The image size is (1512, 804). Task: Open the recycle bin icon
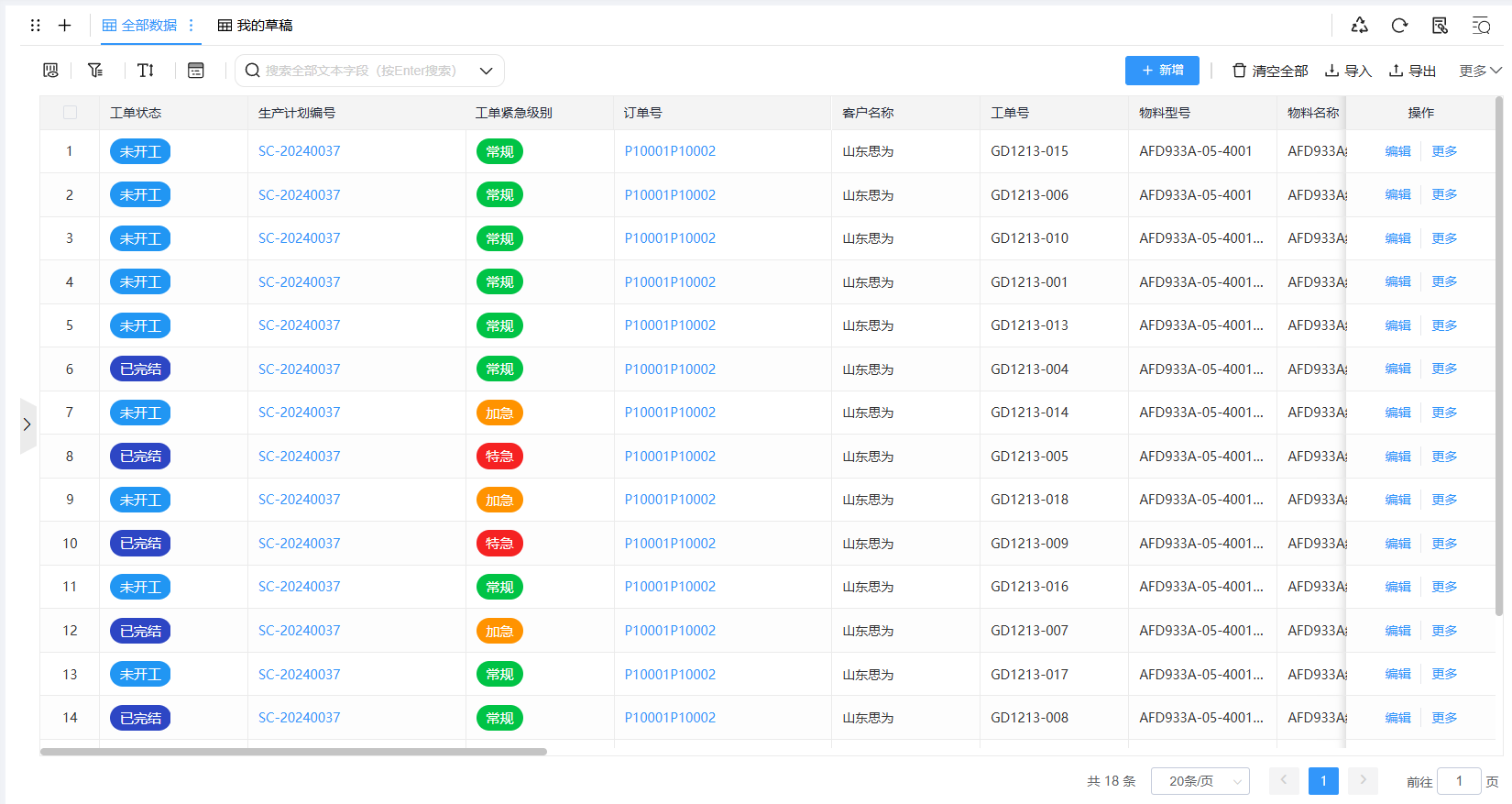pos(1359,26)
